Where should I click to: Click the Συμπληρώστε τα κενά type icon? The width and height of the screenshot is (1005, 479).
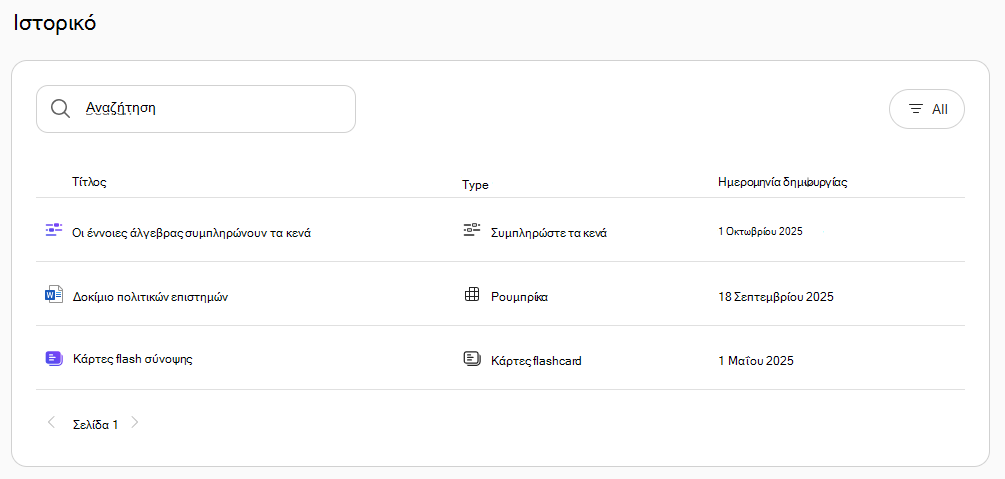point(472,230)
